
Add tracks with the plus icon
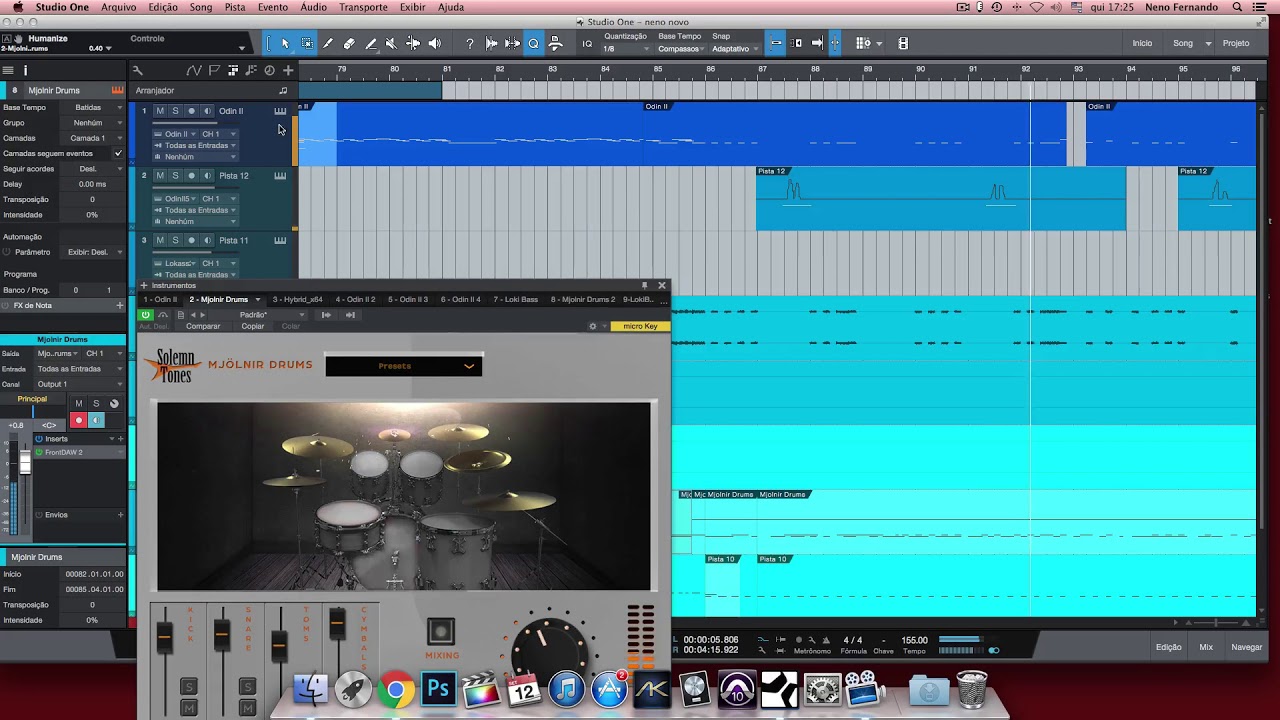pyautogui.click(x=288, y=70)
